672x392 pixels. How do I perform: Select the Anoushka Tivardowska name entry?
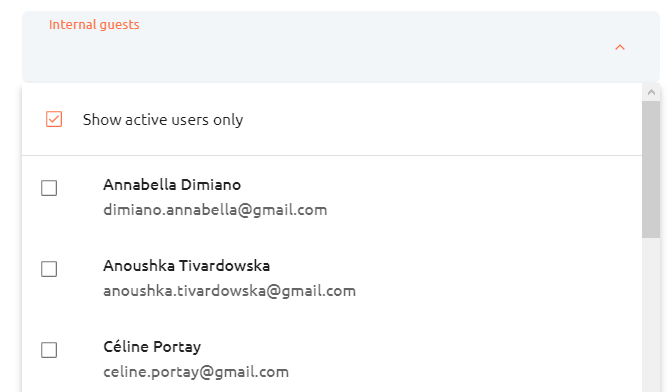[x=186, y=266]
